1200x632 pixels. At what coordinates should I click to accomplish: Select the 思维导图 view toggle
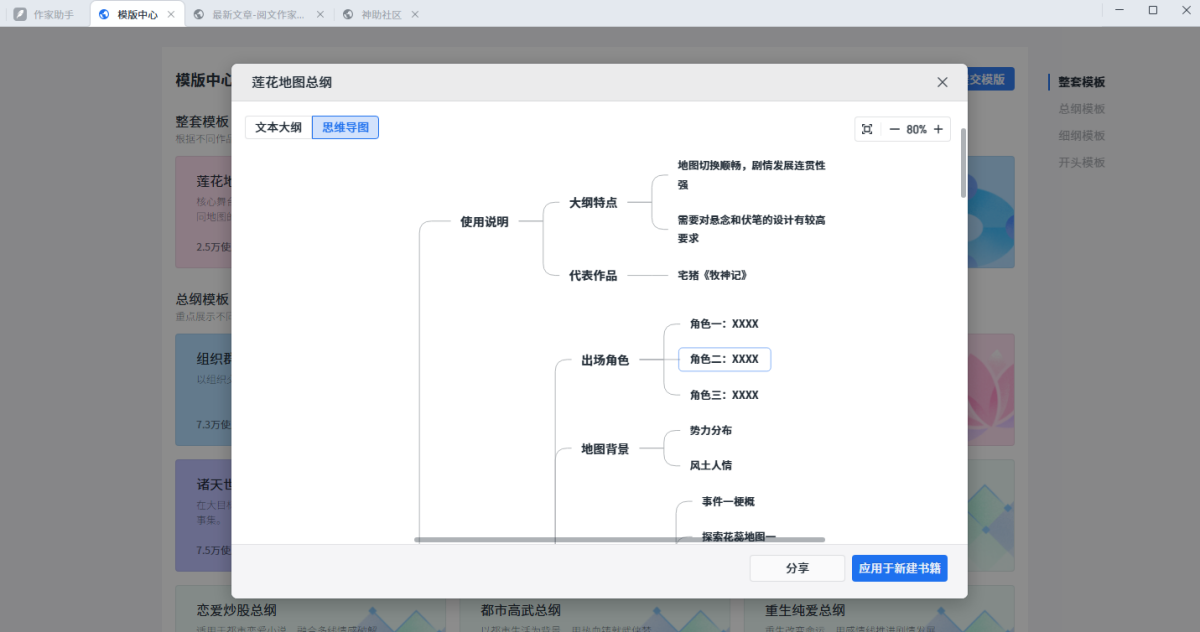click(345, 128)
